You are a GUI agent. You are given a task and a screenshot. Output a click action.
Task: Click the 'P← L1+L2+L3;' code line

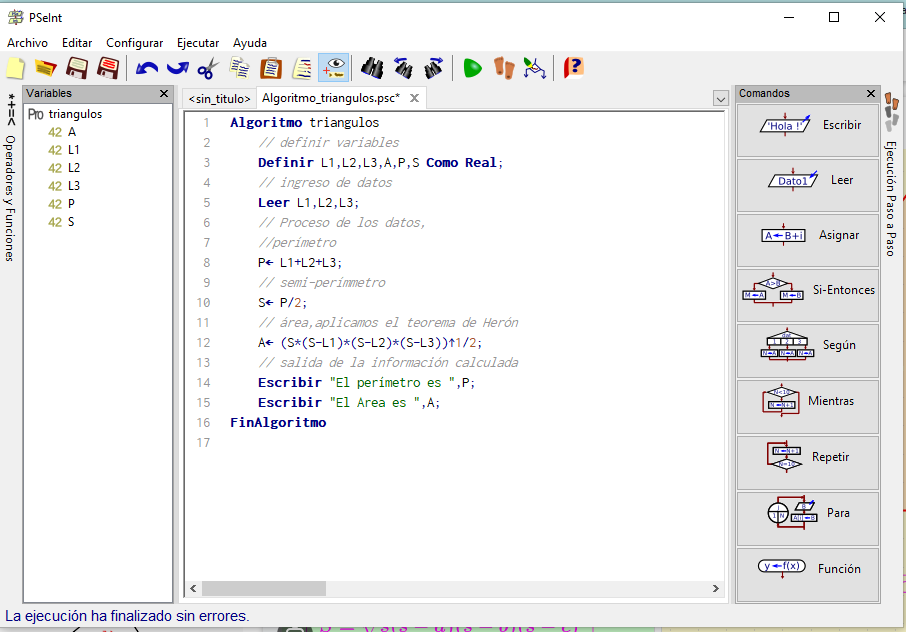[300, 263]
